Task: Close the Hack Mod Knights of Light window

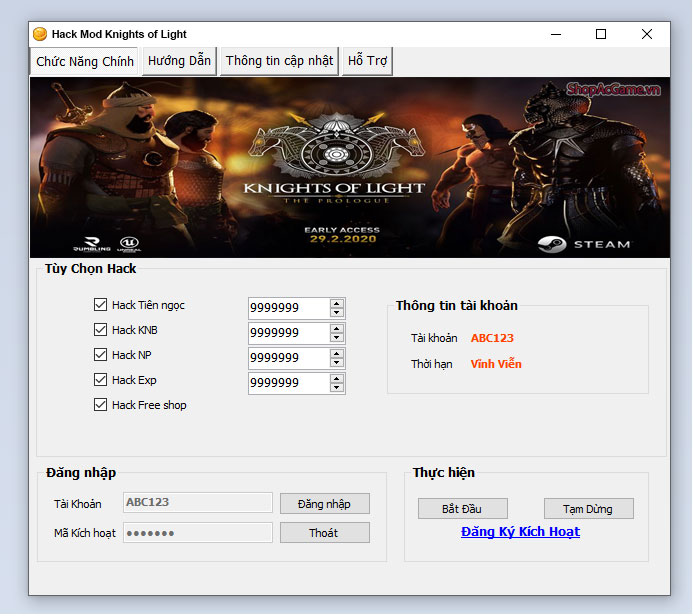Action: 647,34
